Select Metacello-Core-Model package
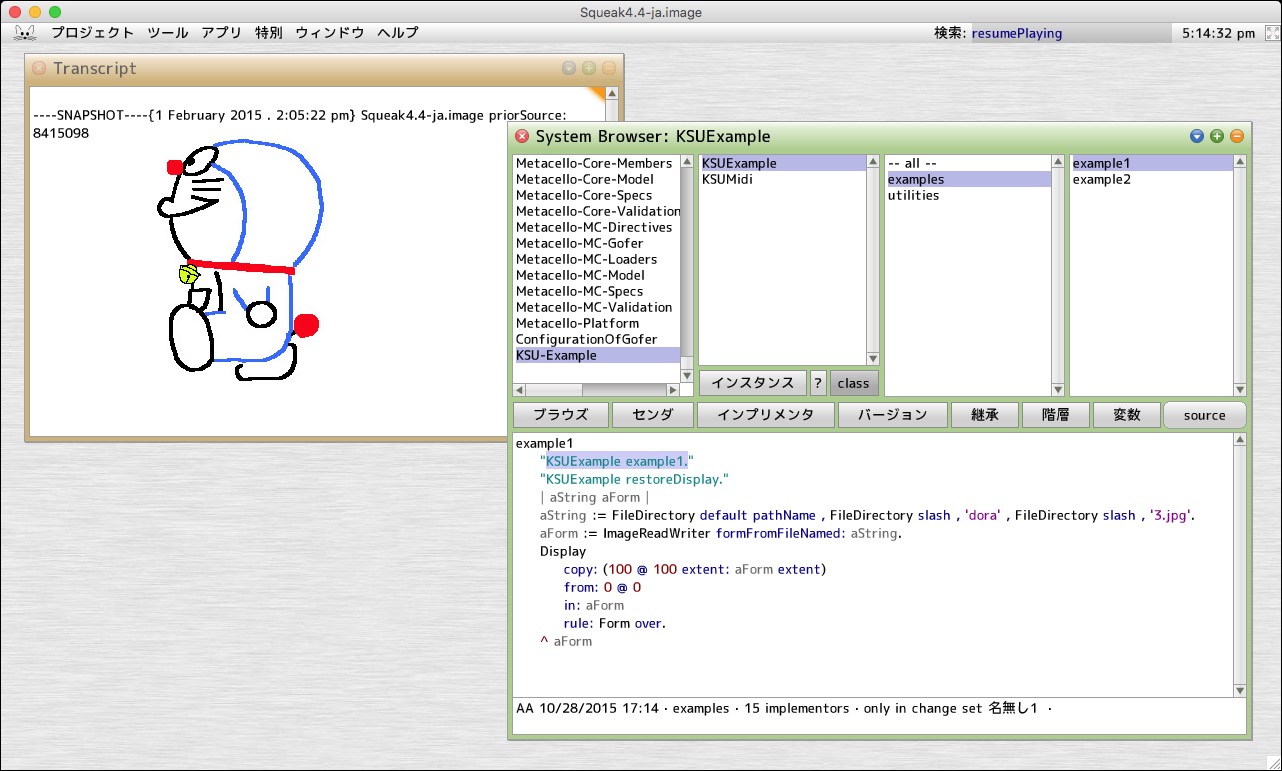This screenshot has height=771, width=1282. (596, 179)
